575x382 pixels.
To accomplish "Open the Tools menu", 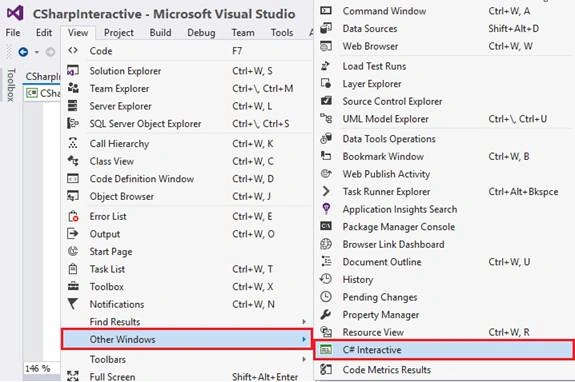I will pos(282,33).
